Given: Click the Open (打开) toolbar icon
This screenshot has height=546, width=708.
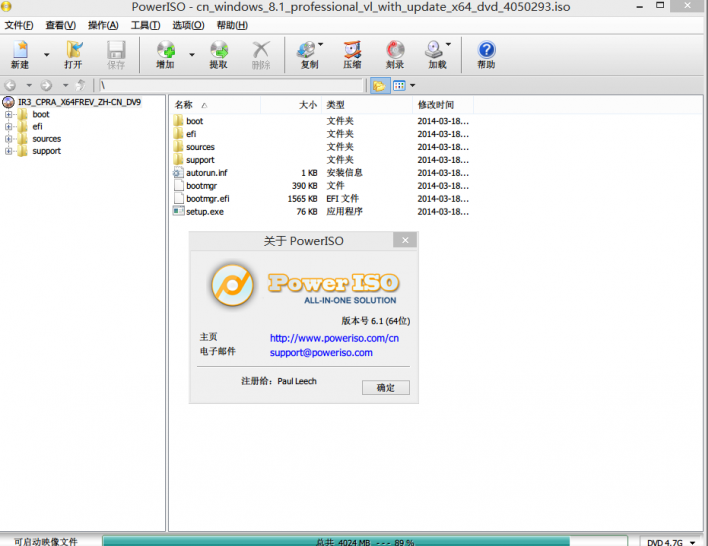Looking at the screenshot, I should pos(73,55).
